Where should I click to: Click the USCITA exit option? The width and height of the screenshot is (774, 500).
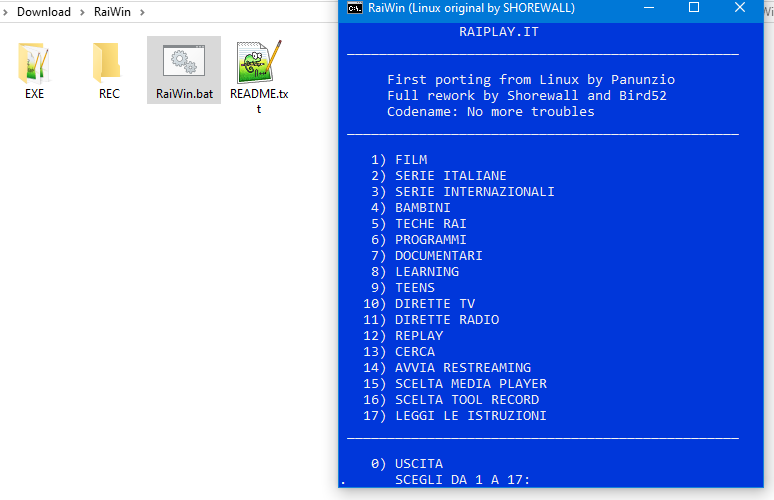pos(418,464)
